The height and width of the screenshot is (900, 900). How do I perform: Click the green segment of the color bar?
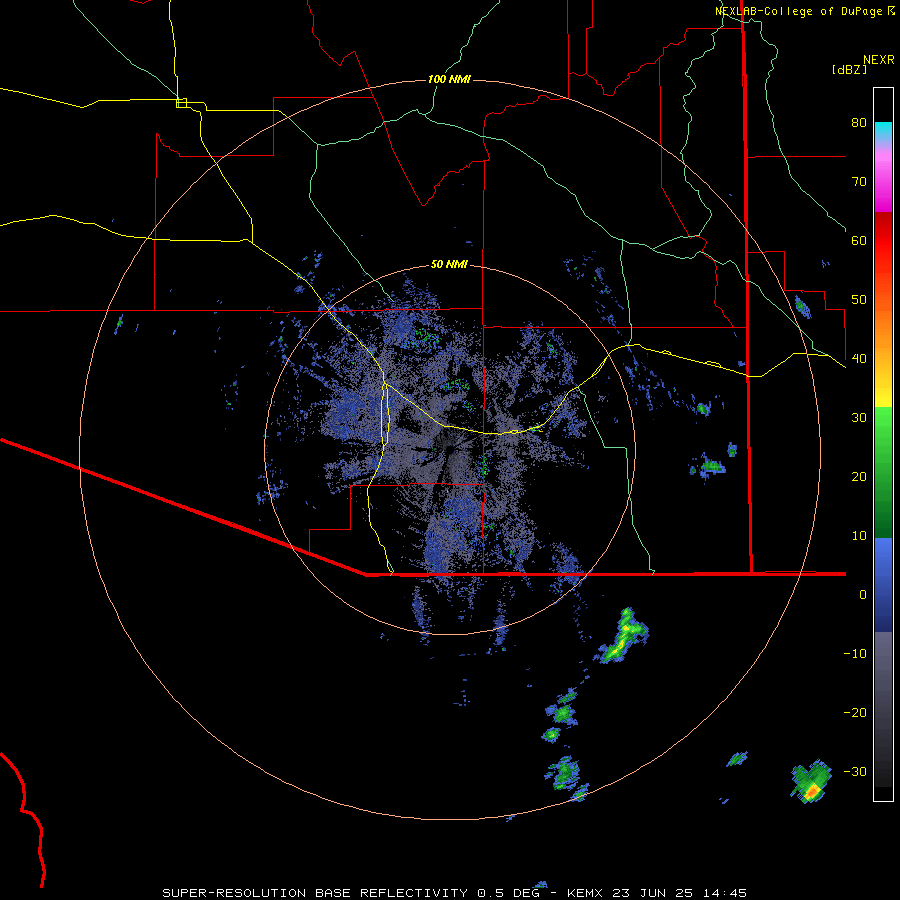[x=883, y=472]
